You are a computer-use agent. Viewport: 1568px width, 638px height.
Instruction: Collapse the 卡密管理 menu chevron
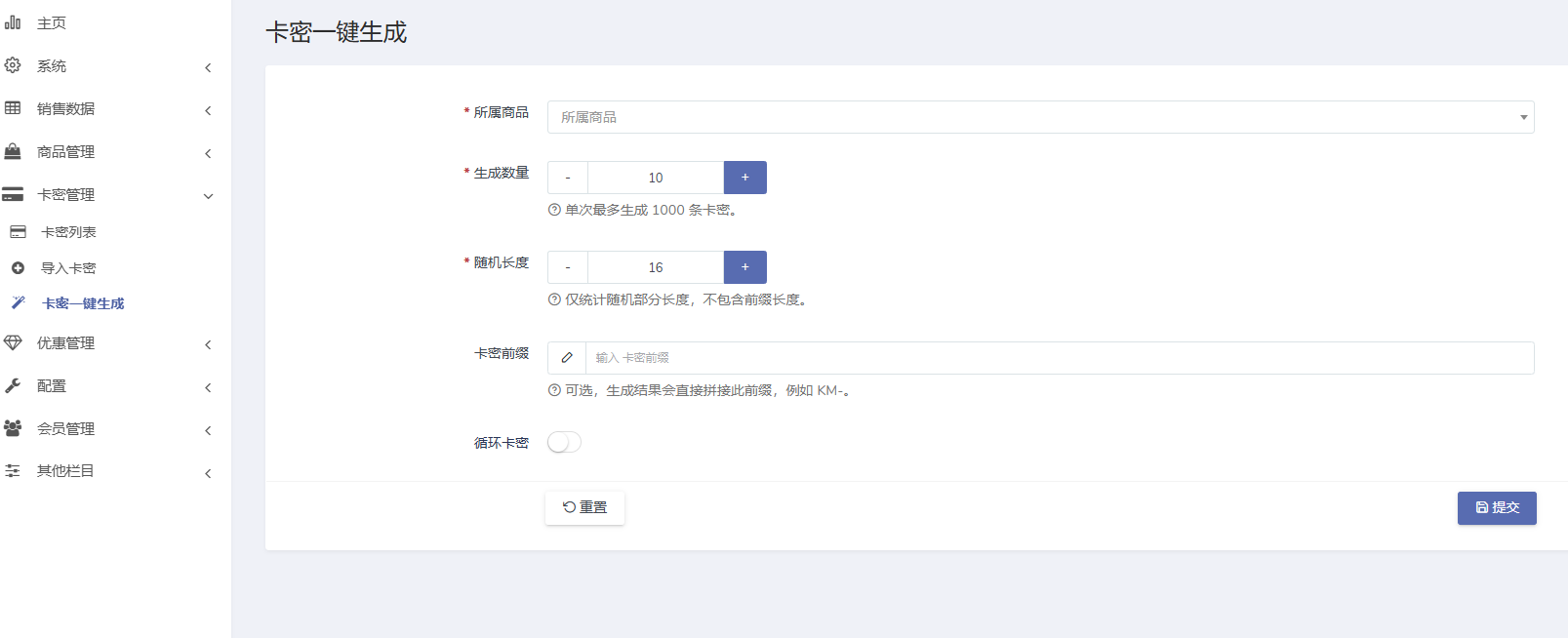pyautogui.click(x=208, y=196)
